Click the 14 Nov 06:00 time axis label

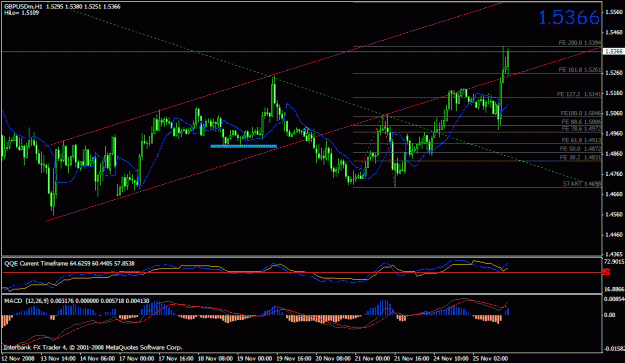click(97, 358)
